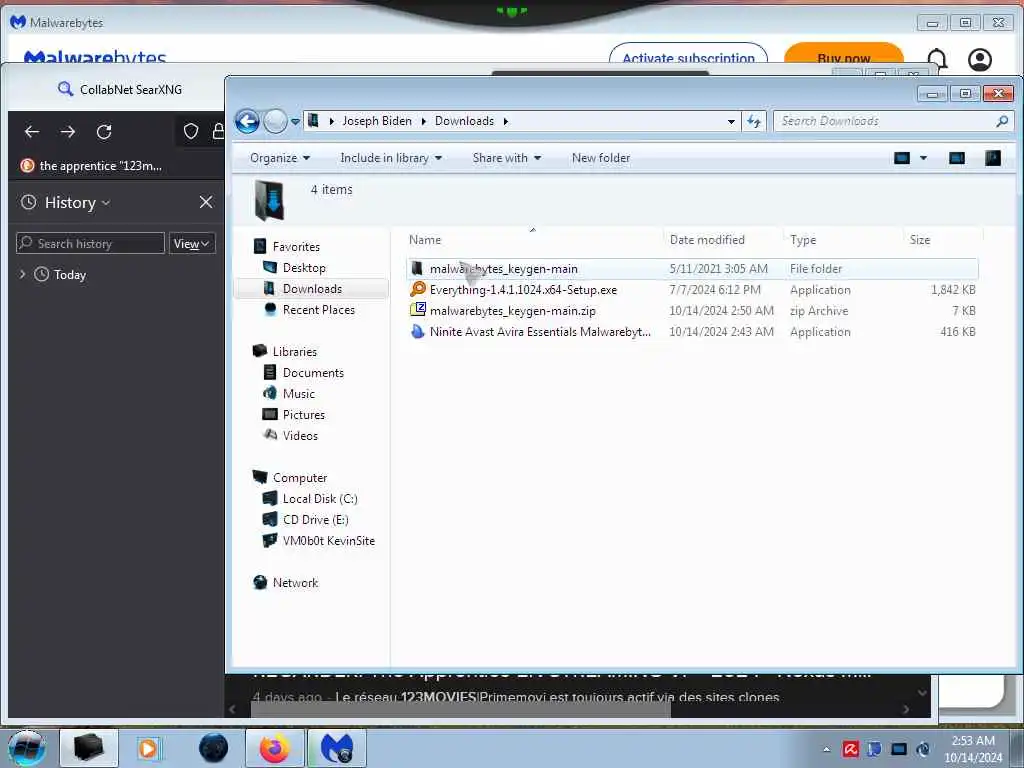
Task: Expand the address bar history dropdown
Action: coord(731,121)
